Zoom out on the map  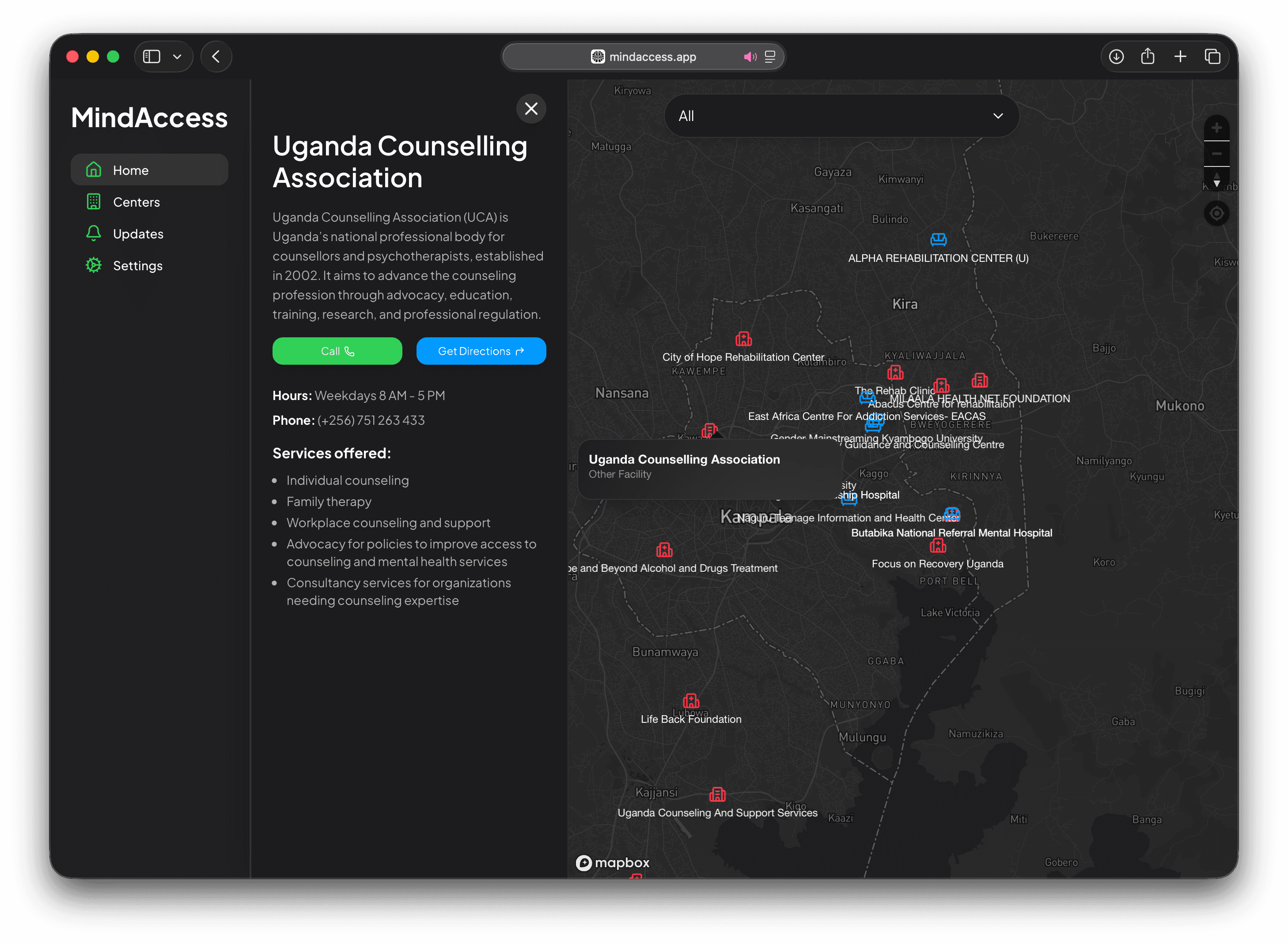point(1216,154)
